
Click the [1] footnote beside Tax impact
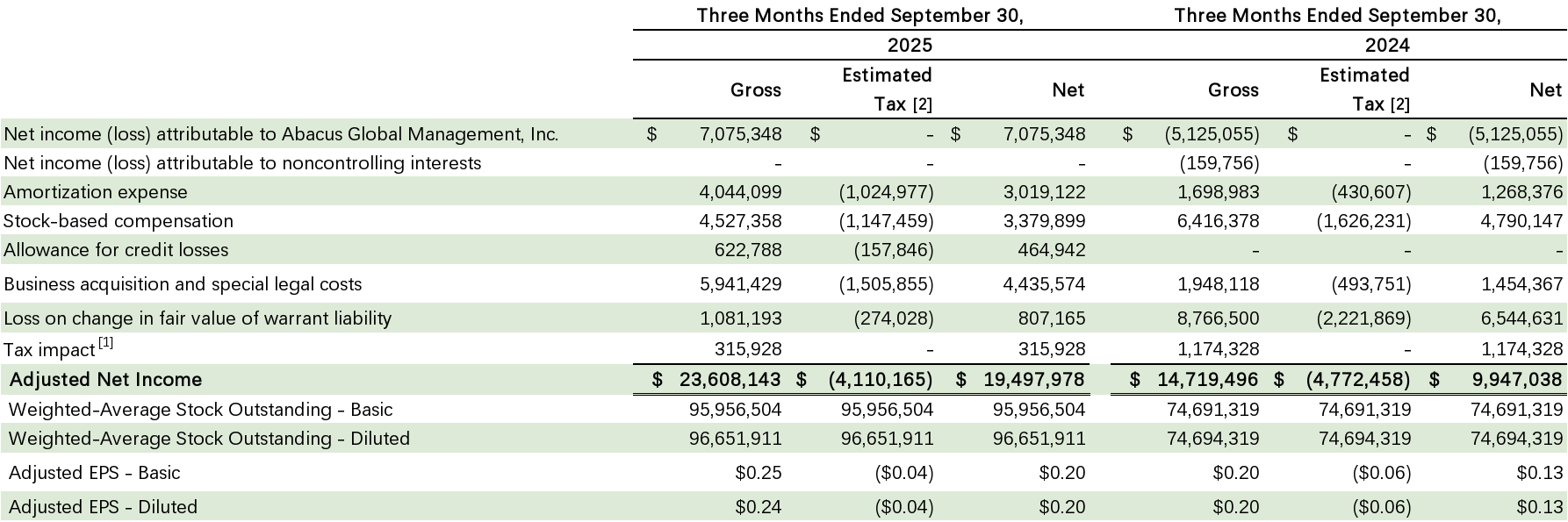(x=105, y=344)
